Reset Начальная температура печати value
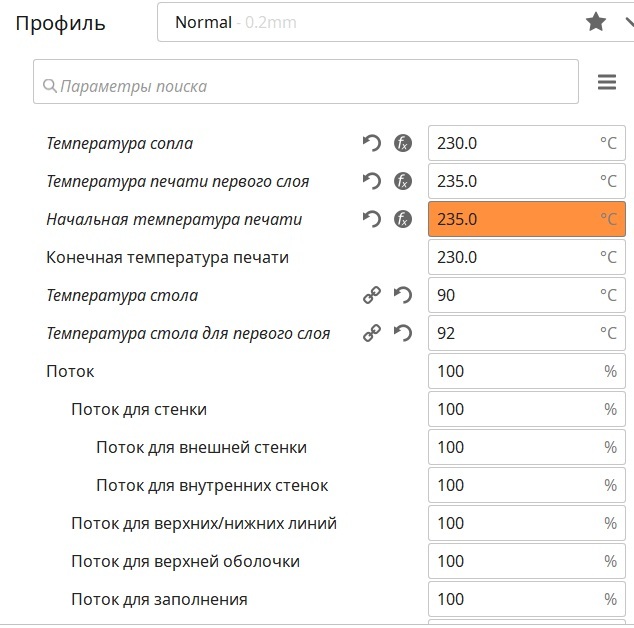 (x=372, y=219)
